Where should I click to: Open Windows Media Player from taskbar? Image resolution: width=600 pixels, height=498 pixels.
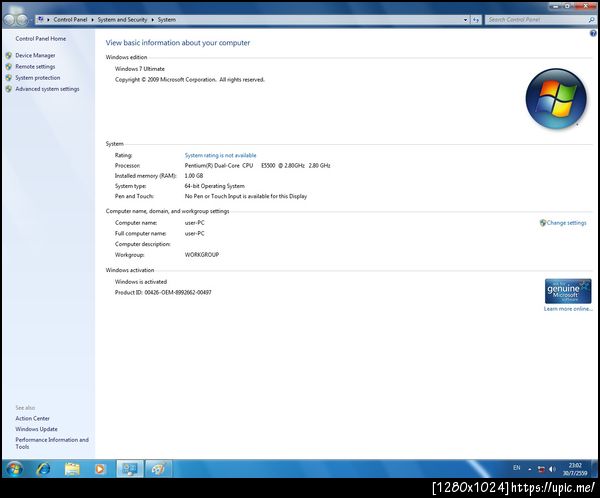pyautogui.click(x=100, y=469)
